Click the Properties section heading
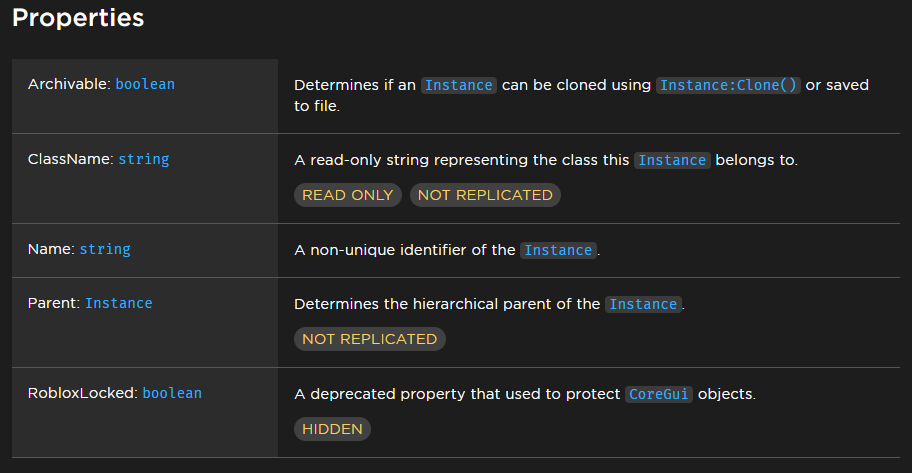This screenshot has height=473, width=912. coord(78,17)
